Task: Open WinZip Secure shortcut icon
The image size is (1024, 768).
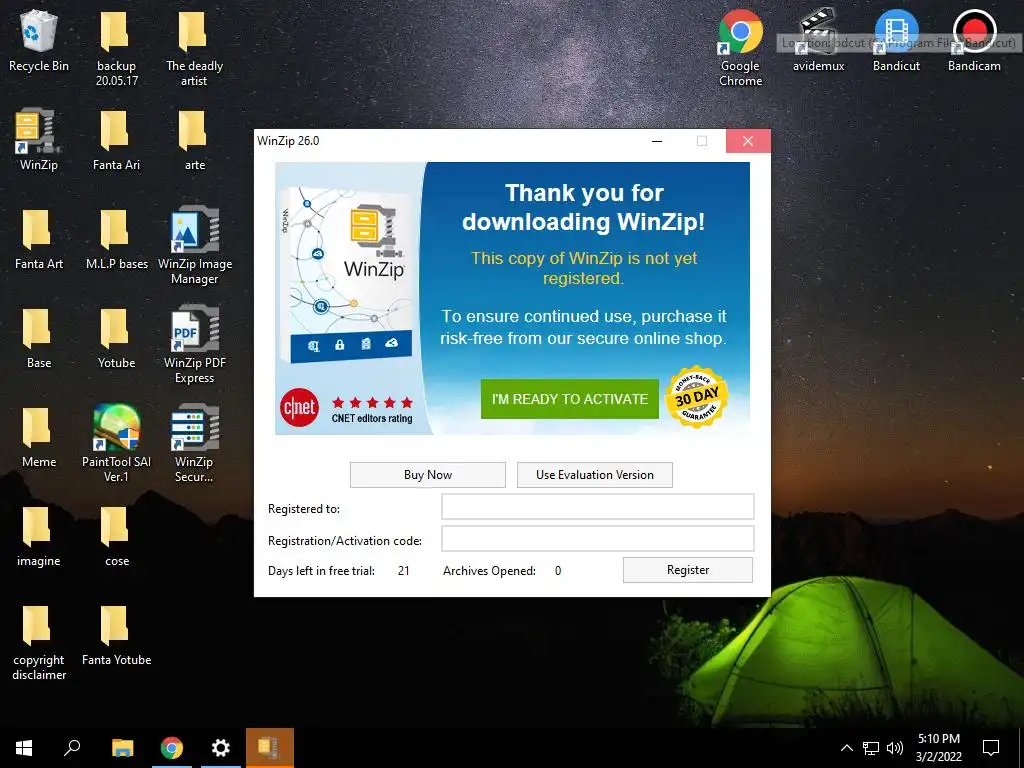Action: tap(195, 444)
